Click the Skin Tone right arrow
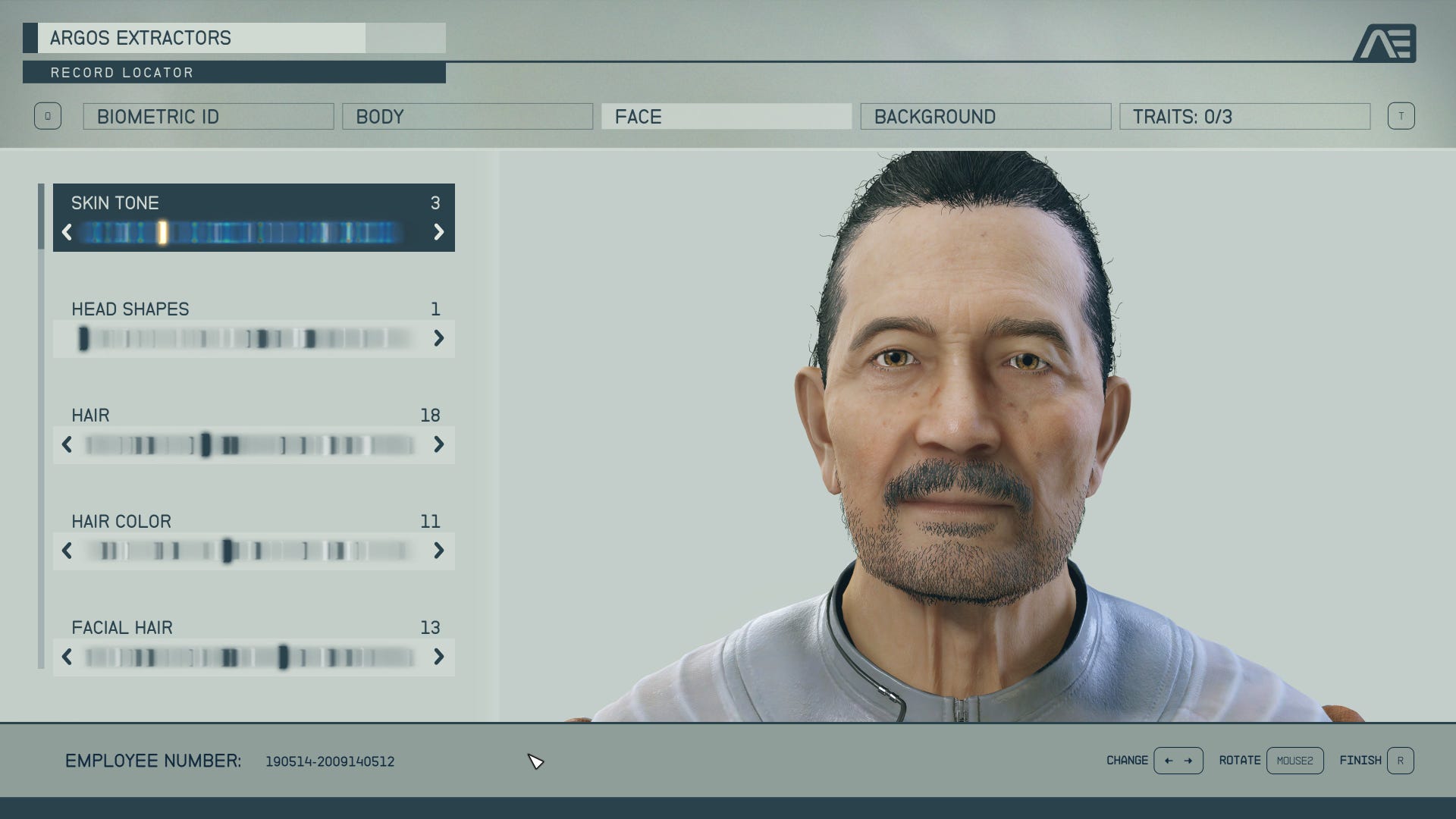1456x819 pixels. [x=438, y=232]
